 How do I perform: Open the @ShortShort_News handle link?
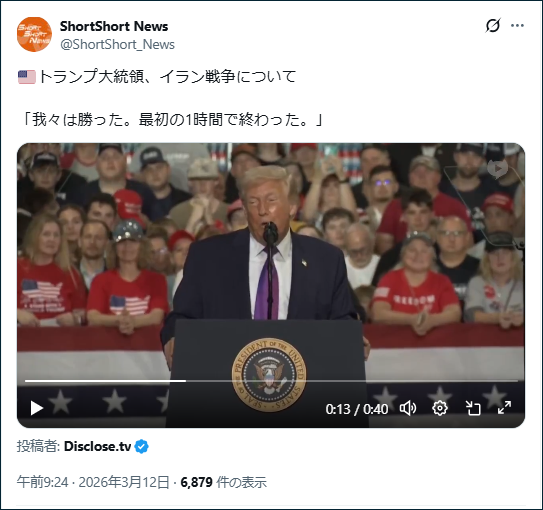[x=117, y=45]
